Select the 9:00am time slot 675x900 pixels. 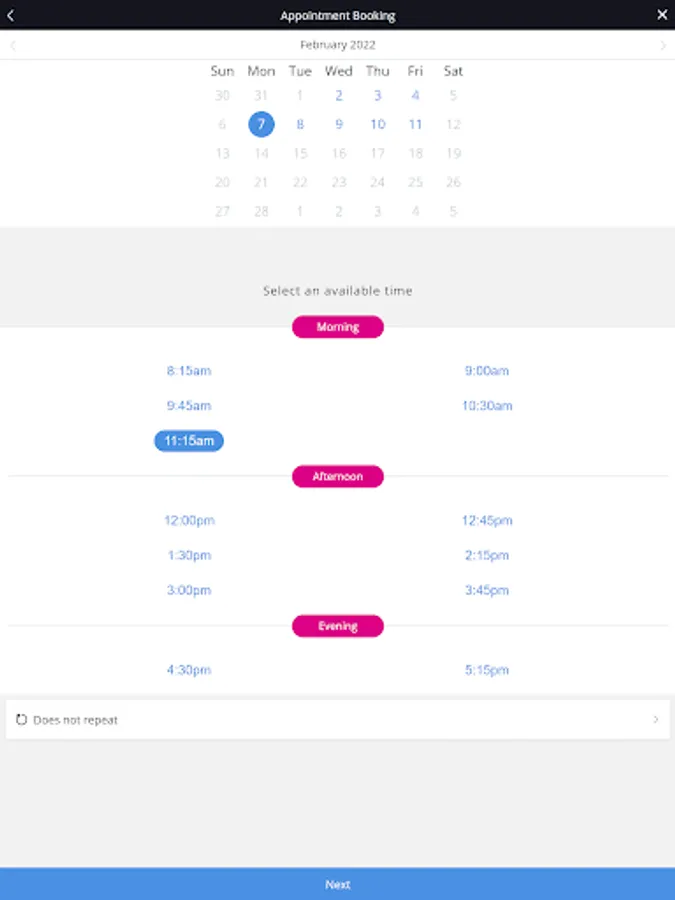click(487, 370)
